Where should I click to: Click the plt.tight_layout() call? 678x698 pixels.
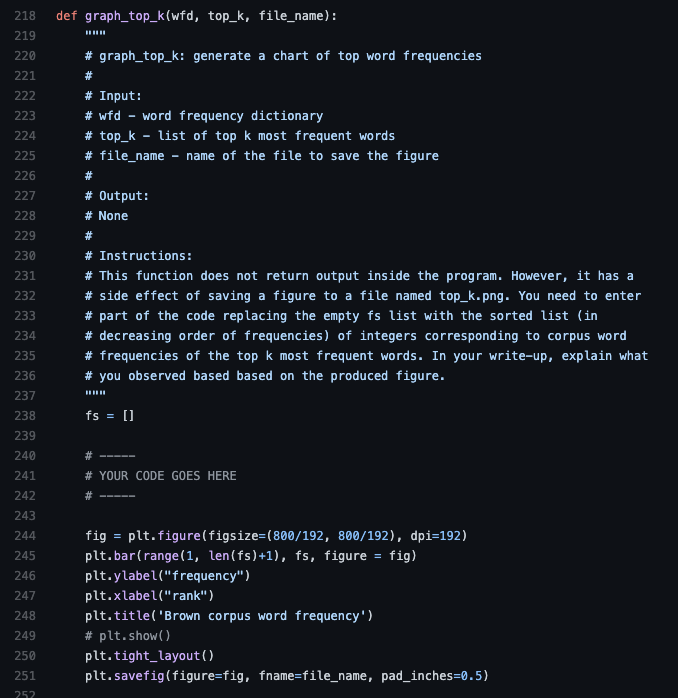(150, 656)
